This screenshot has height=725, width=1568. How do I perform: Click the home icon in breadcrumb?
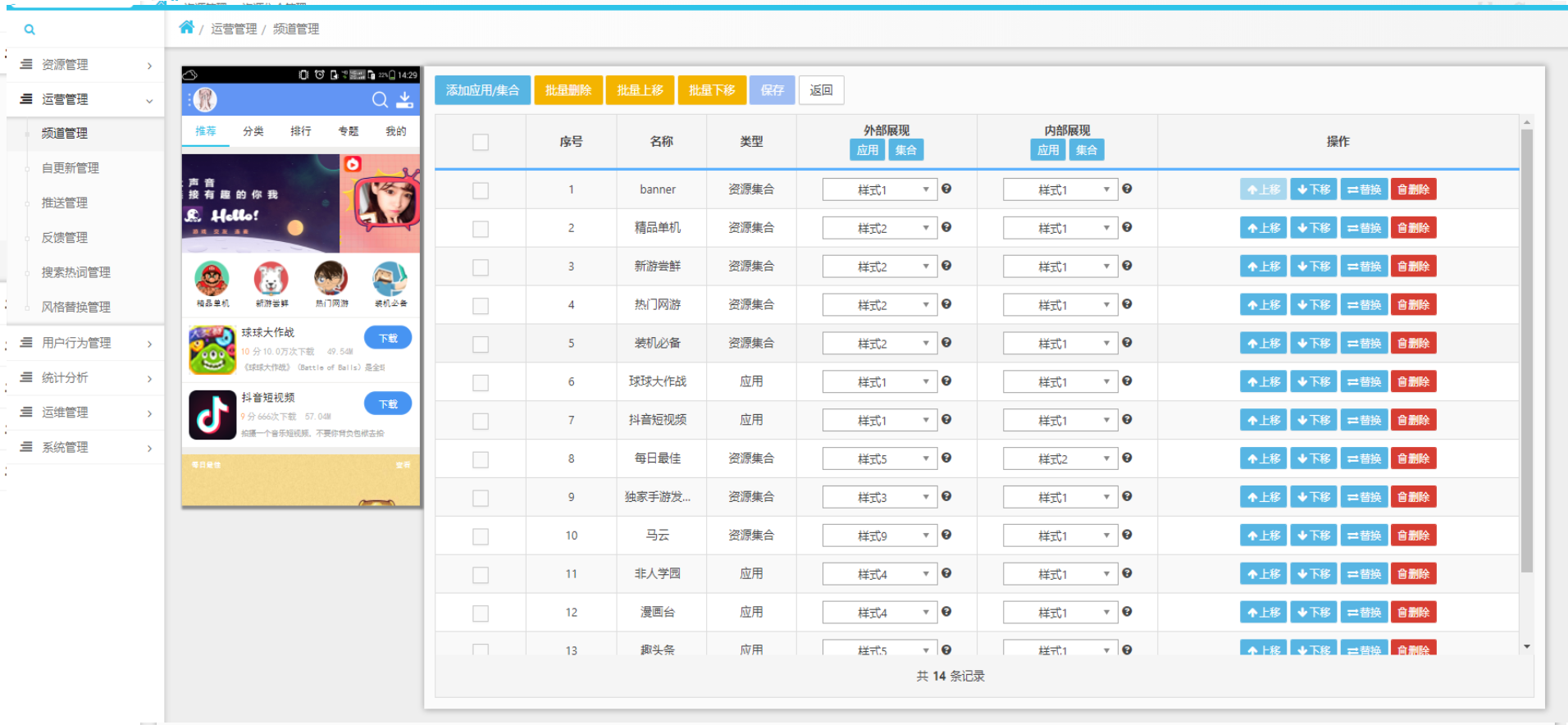click(x=186, y=28)
